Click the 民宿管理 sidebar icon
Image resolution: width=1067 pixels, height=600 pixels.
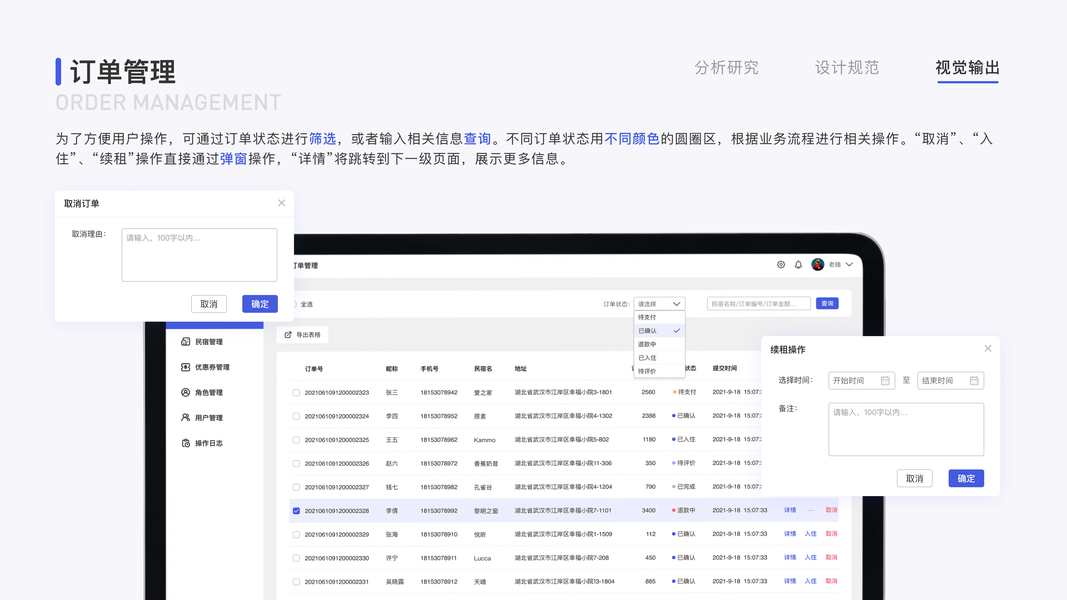point(185,341)
